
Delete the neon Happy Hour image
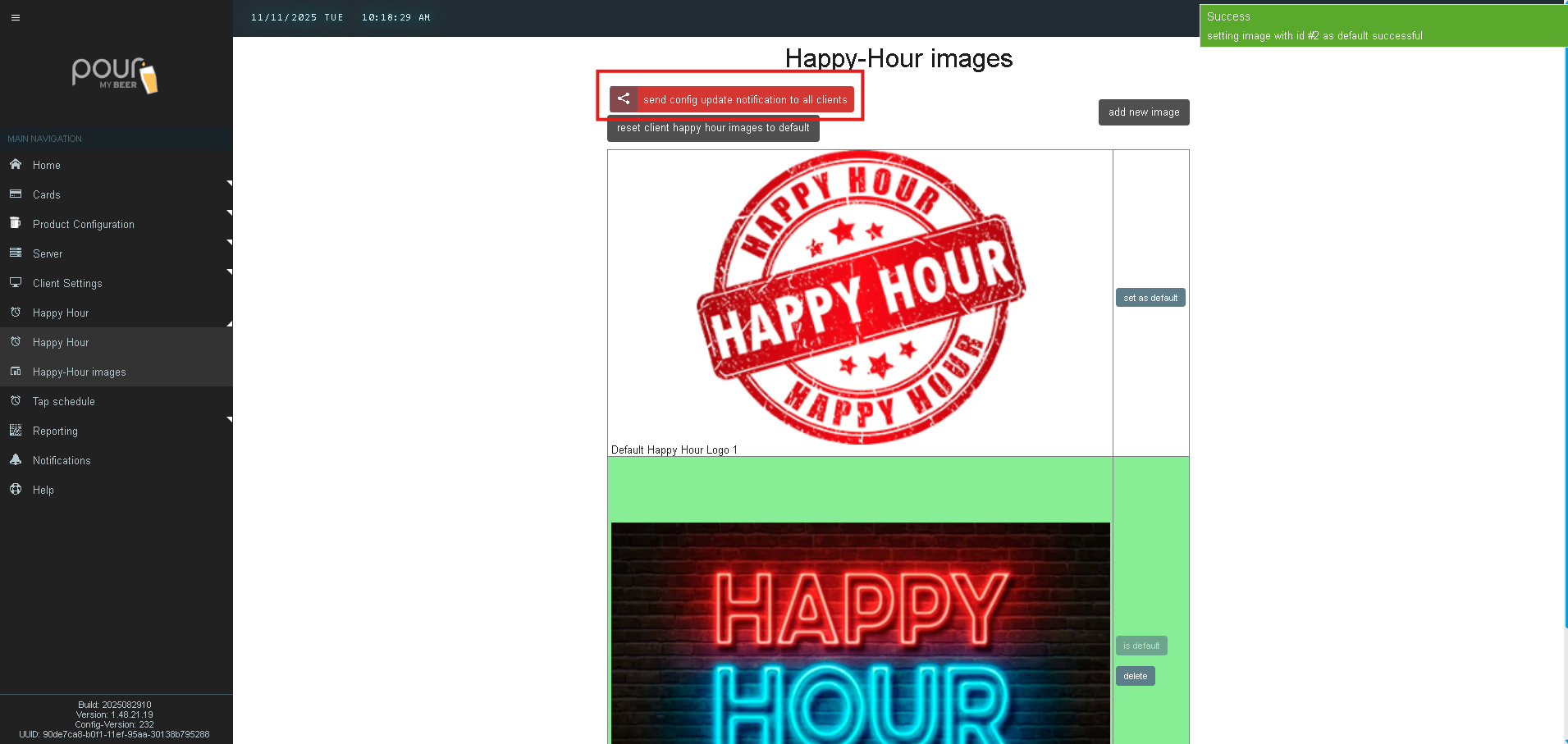pos(1135,676)
